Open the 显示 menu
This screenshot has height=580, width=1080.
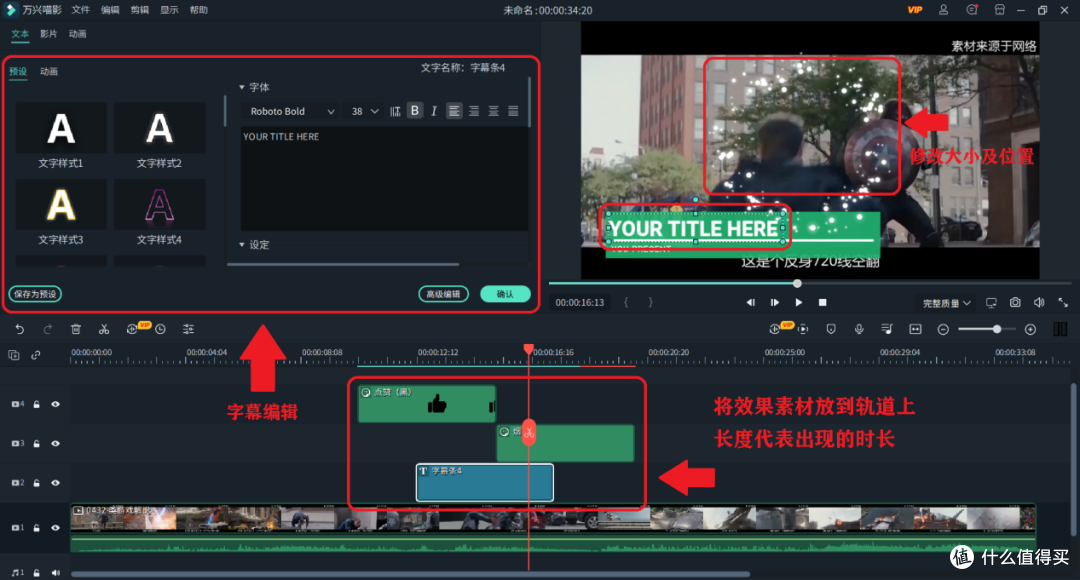click(169, 10)
